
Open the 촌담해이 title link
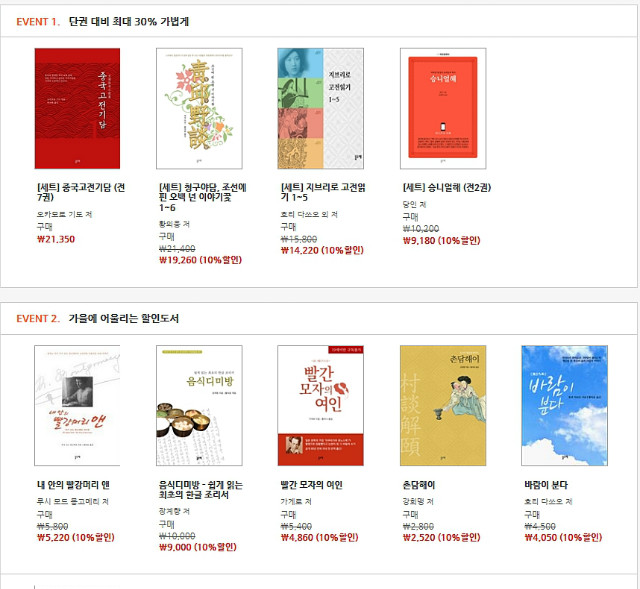point(419,485)
